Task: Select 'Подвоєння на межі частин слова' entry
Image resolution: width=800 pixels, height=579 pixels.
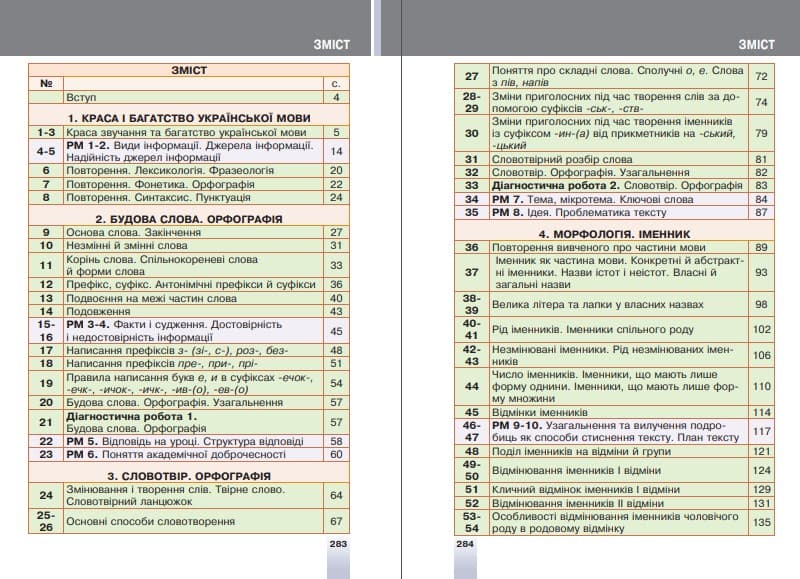Action: pos(151,298)
